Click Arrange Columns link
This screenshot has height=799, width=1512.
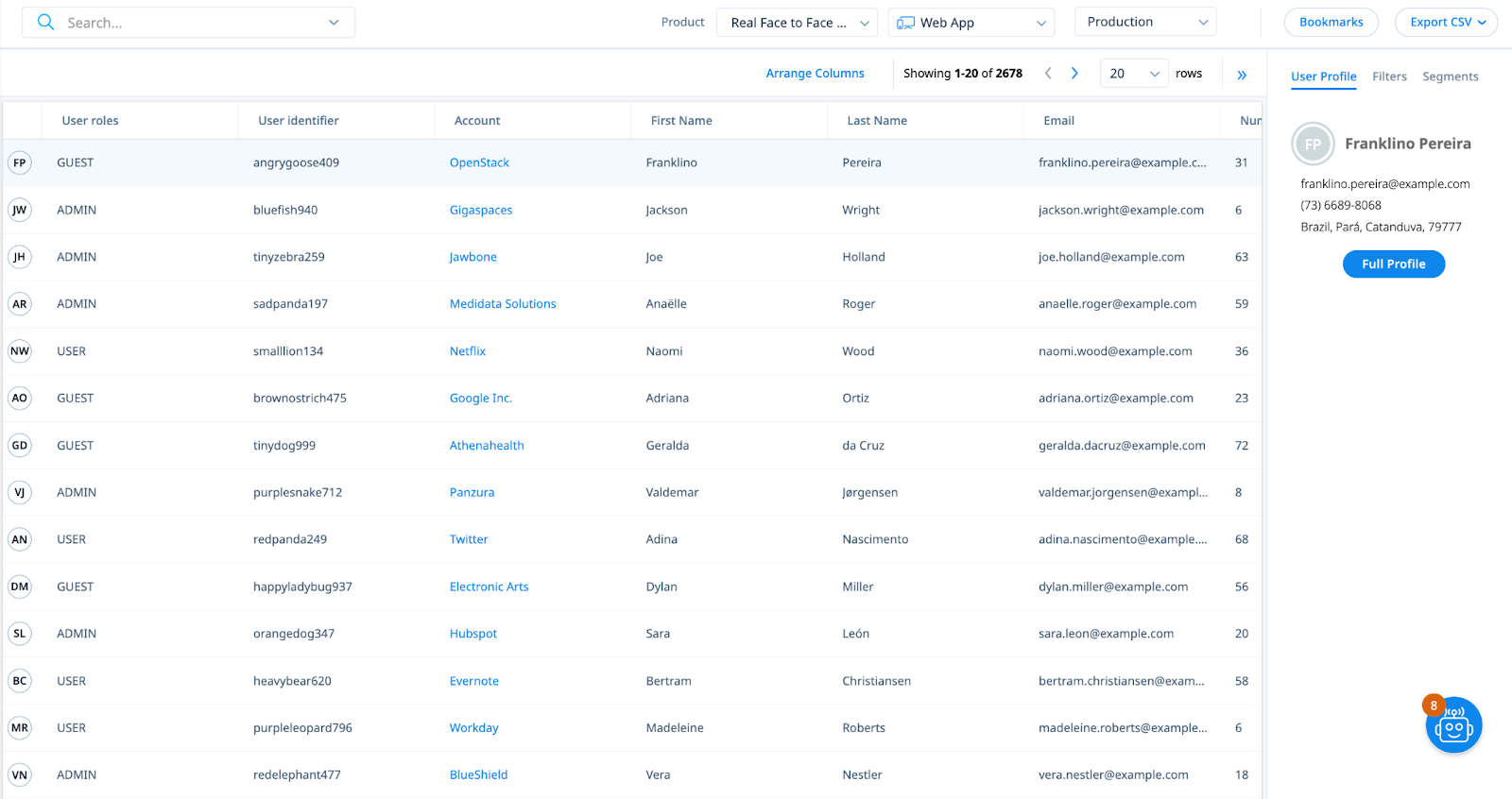(815, 74)
